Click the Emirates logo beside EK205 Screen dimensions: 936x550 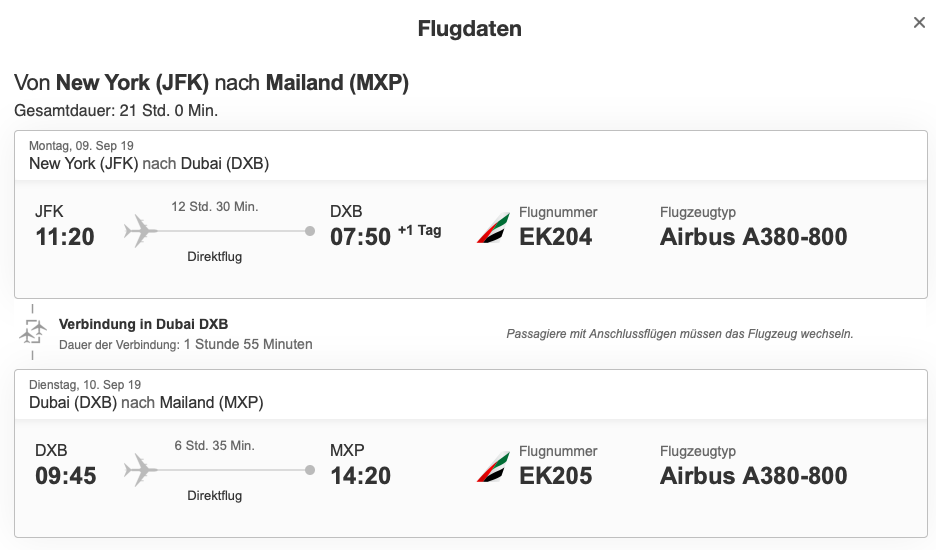point(492,466)
